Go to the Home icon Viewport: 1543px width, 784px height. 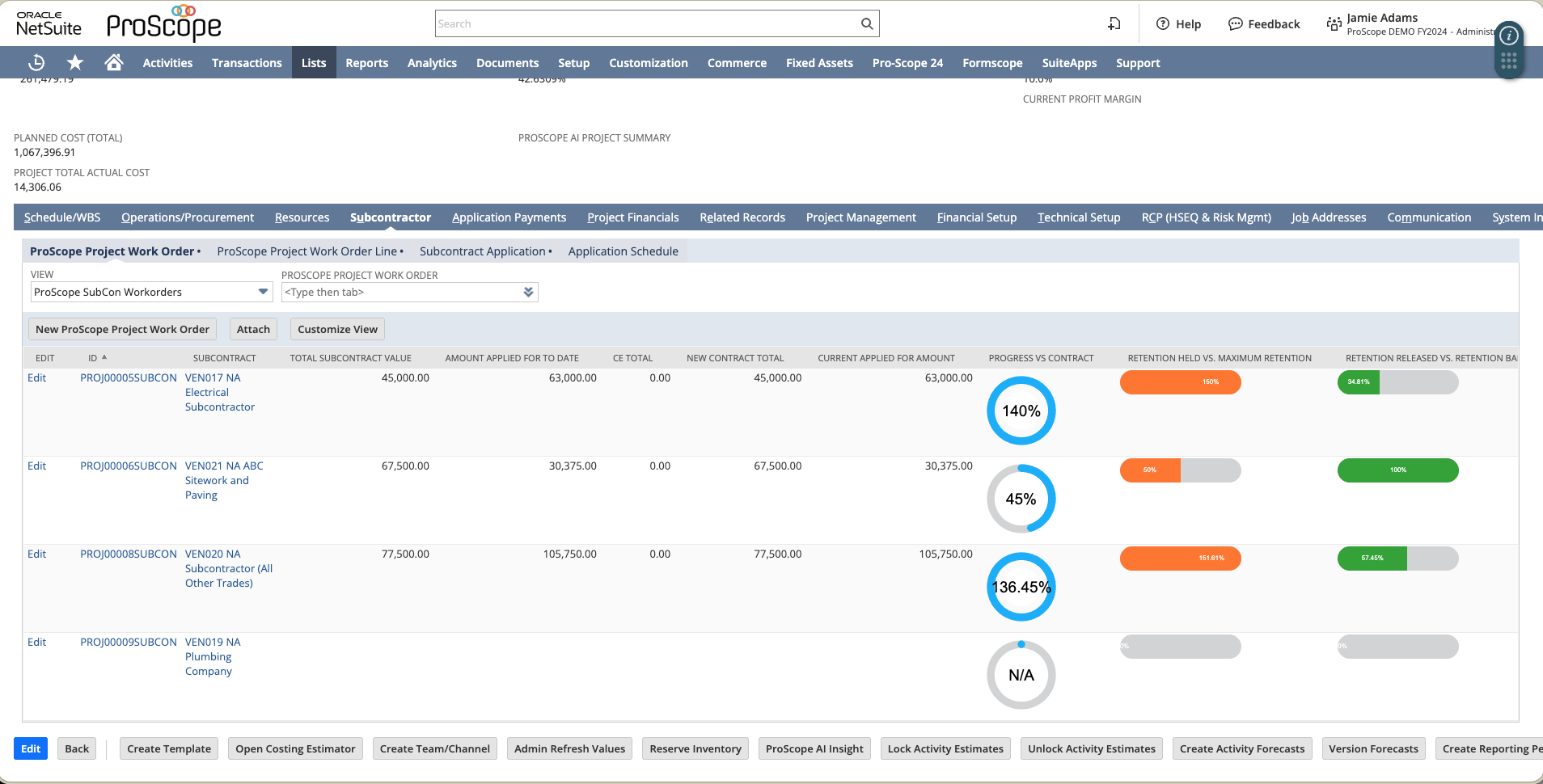coord(114,62)
